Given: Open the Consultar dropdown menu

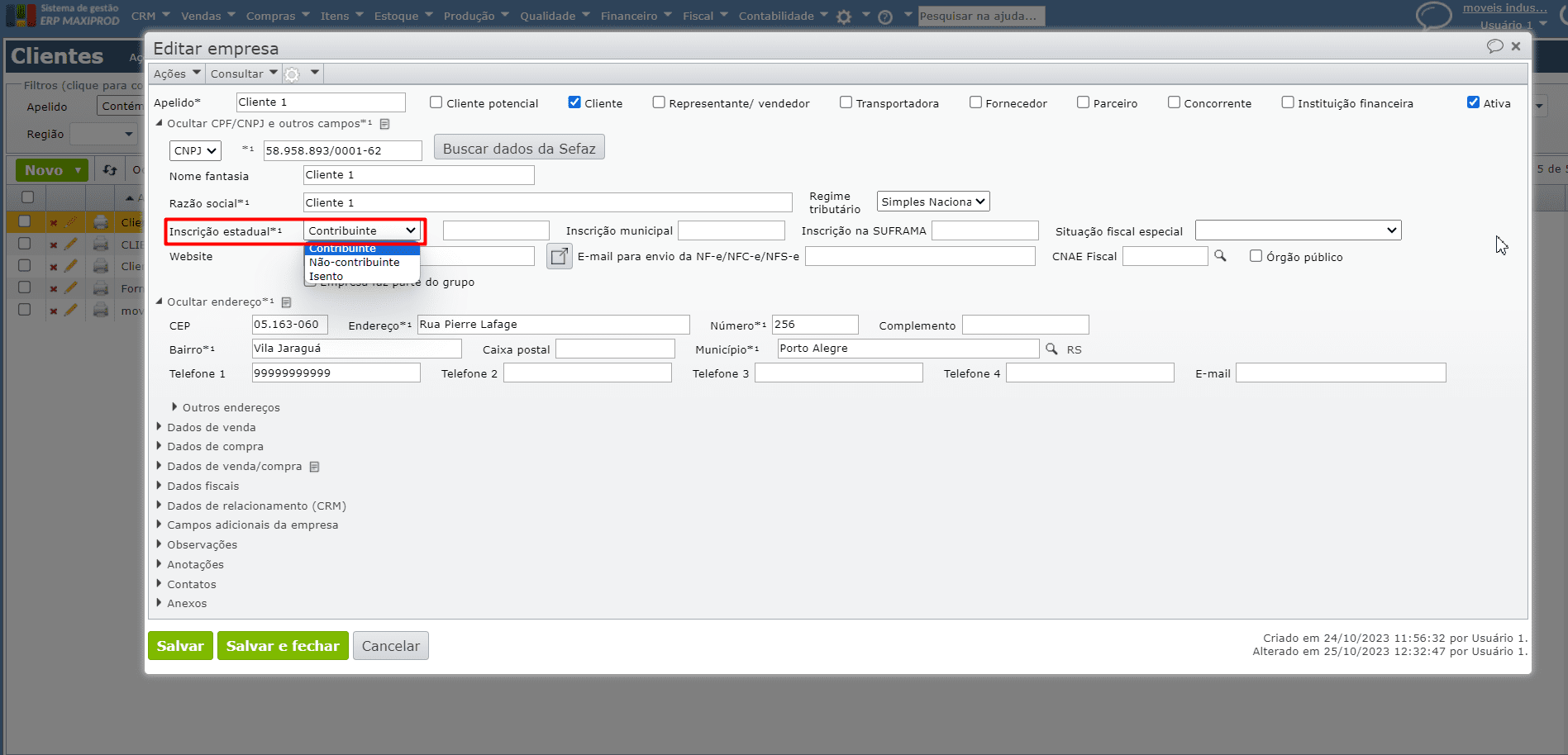Looking at the screenshot, I should (244, 74).
